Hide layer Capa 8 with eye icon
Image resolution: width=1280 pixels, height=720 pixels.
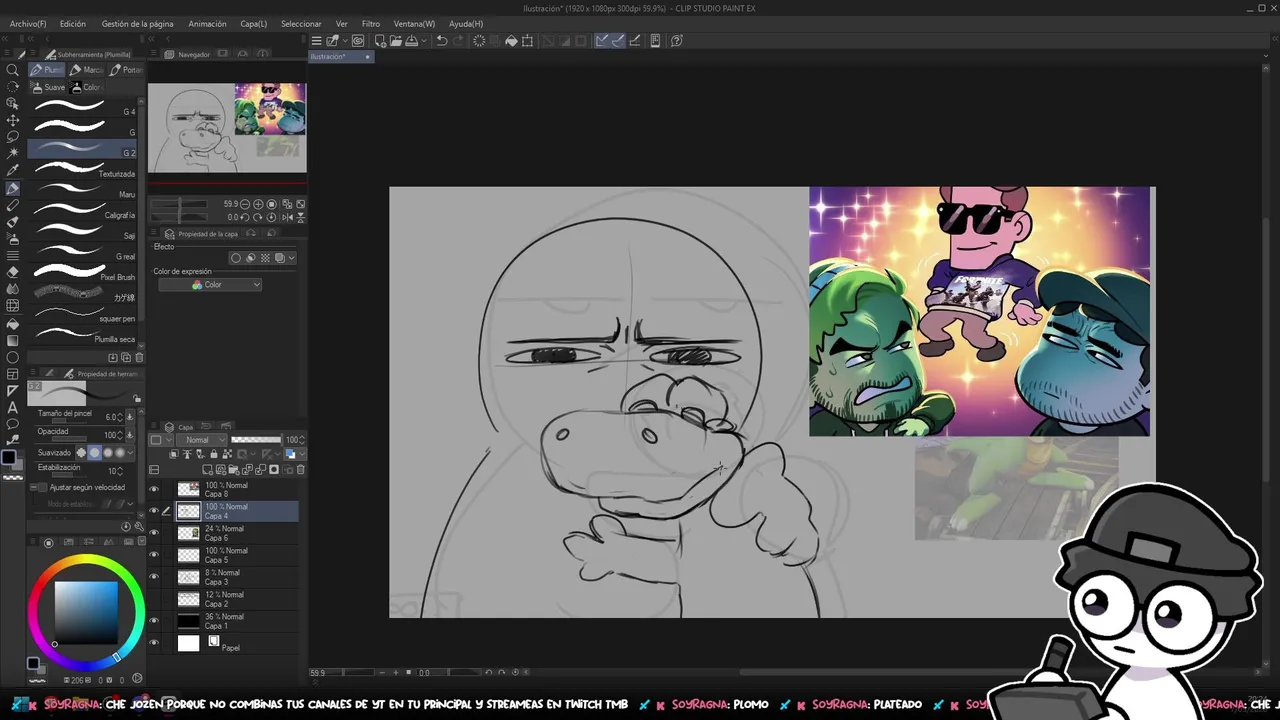pyautogui.click(x=154, y=489)
